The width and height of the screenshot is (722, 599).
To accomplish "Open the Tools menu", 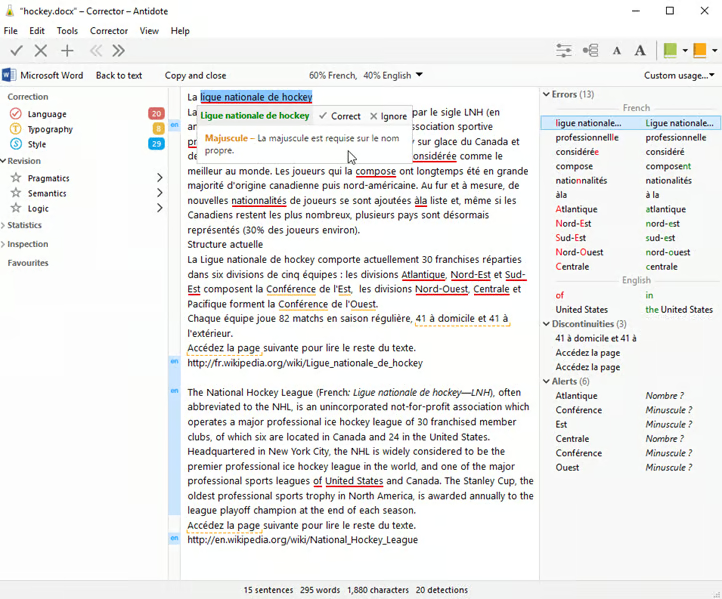I will pyautogui.click(x=67, y=31).
